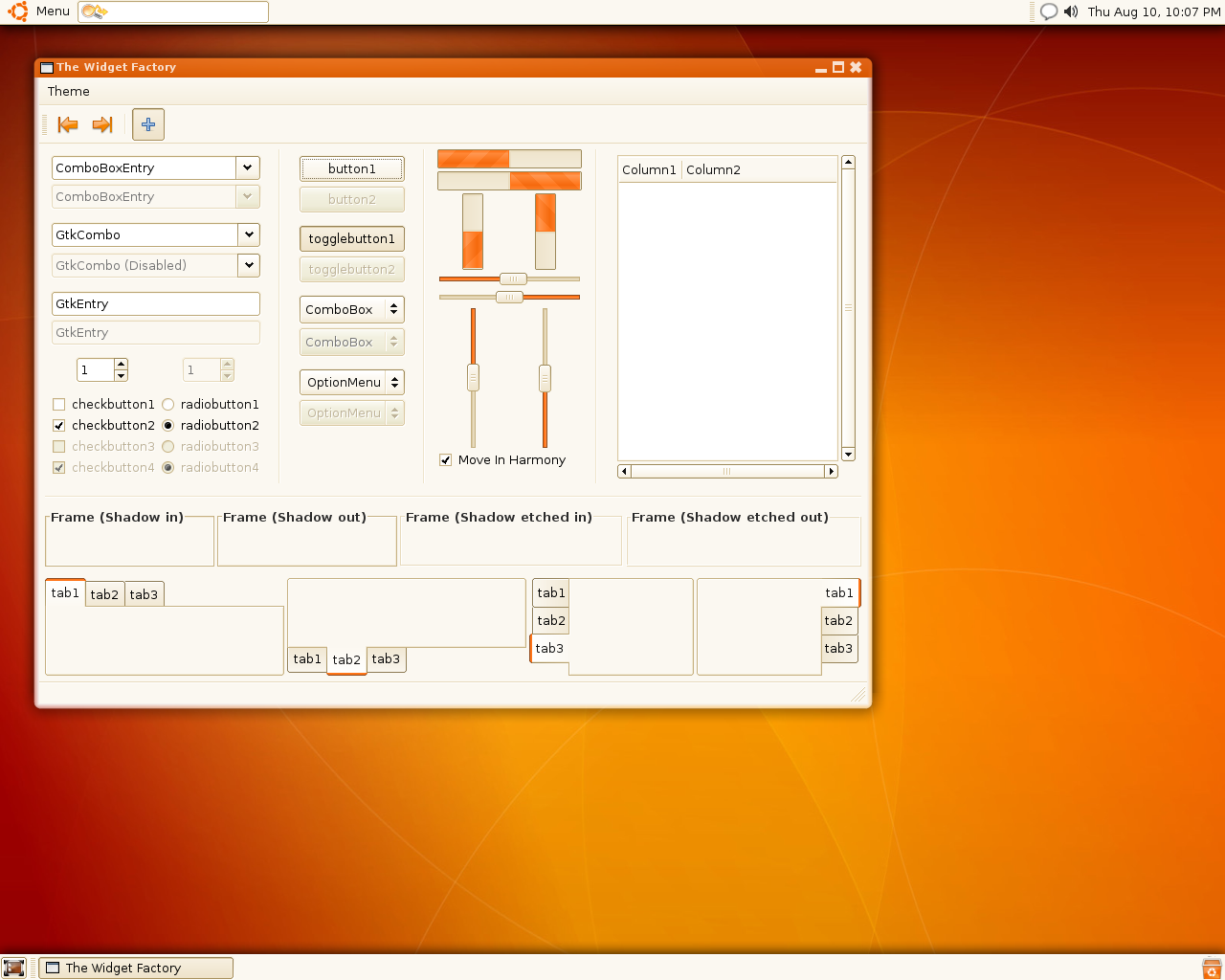Click Column1 header
This screenshot has width=1225, height=980.
(650, 169)
